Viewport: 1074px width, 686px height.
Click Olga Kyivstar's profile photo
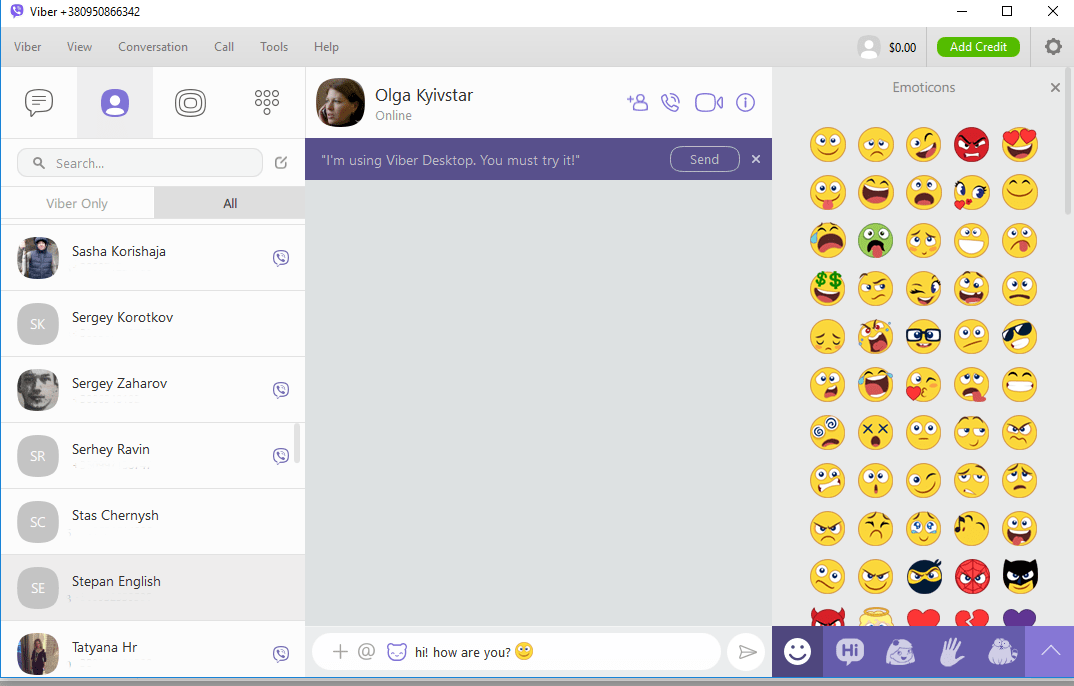340,103
